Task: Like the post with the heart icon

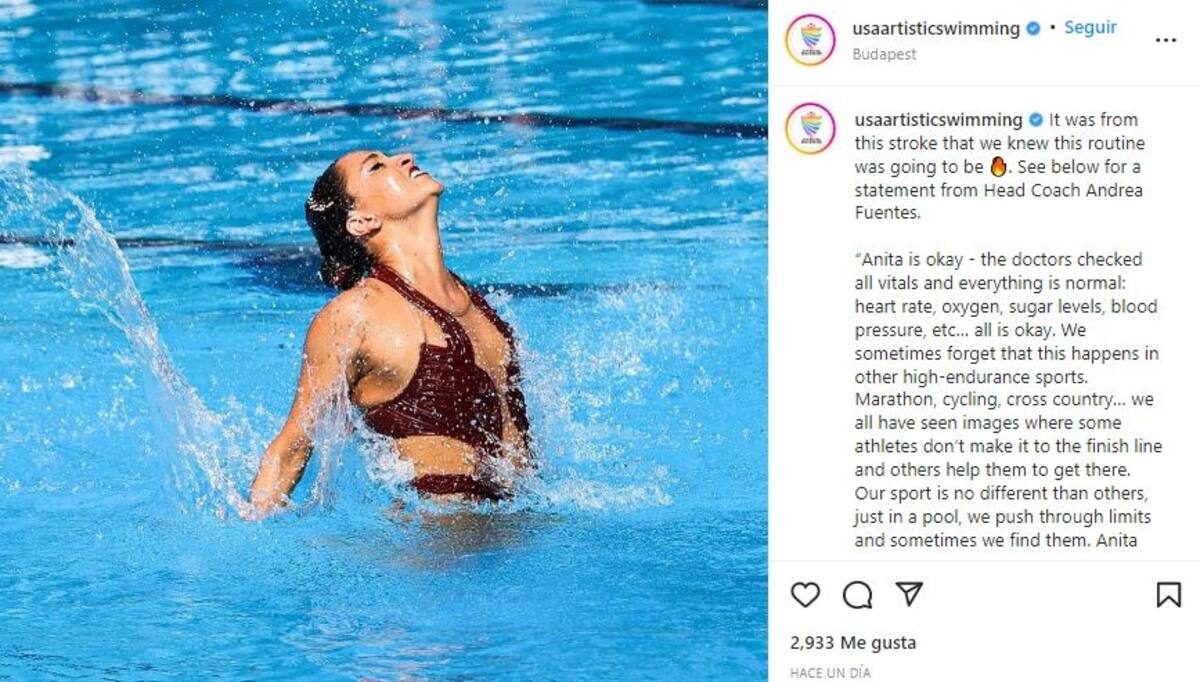Action: [805, 595]
